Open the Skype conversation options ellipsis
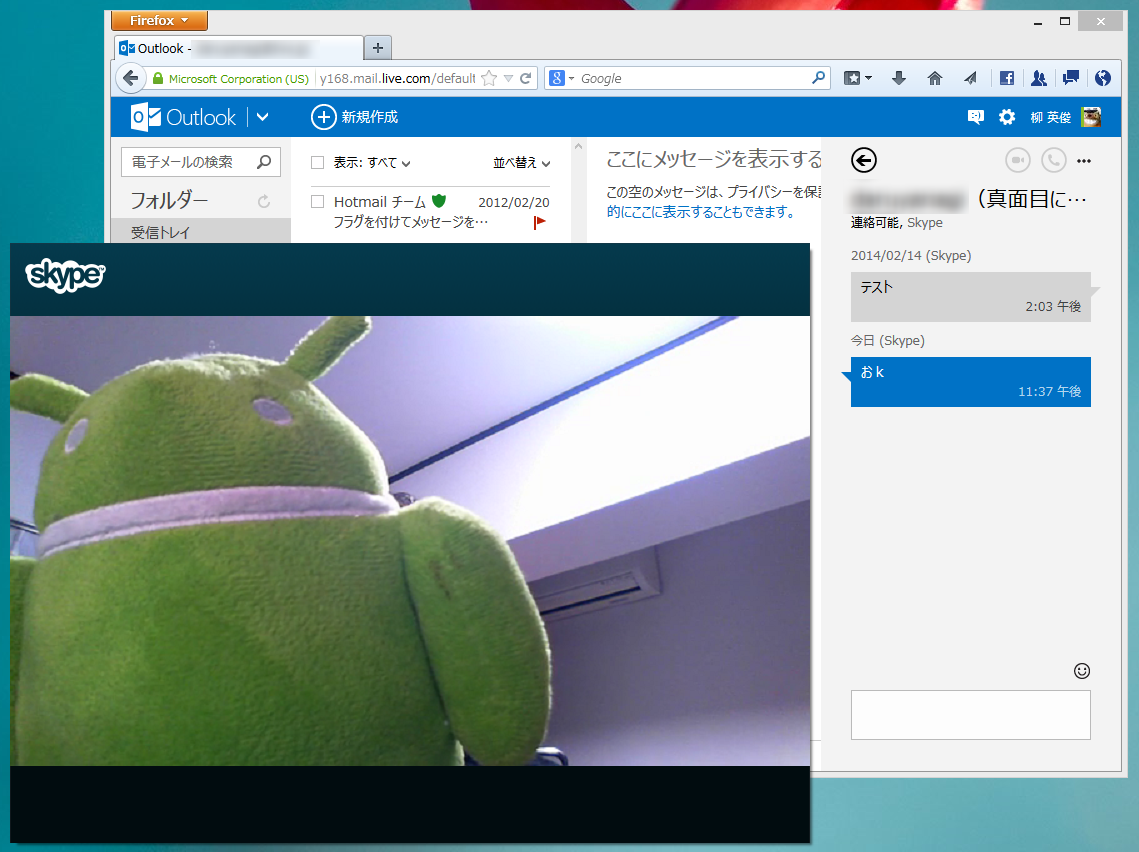Screen dimensions: 1139x852 [x=1084, y=160]
